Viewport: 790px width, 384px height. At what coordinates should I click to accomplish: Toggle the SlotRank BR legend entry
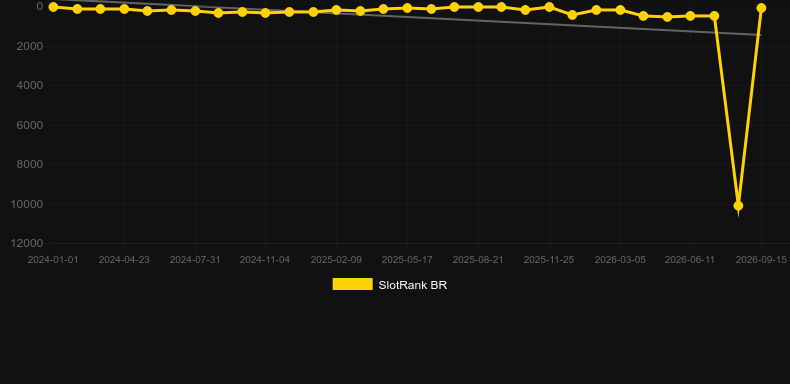coord(389,285)
